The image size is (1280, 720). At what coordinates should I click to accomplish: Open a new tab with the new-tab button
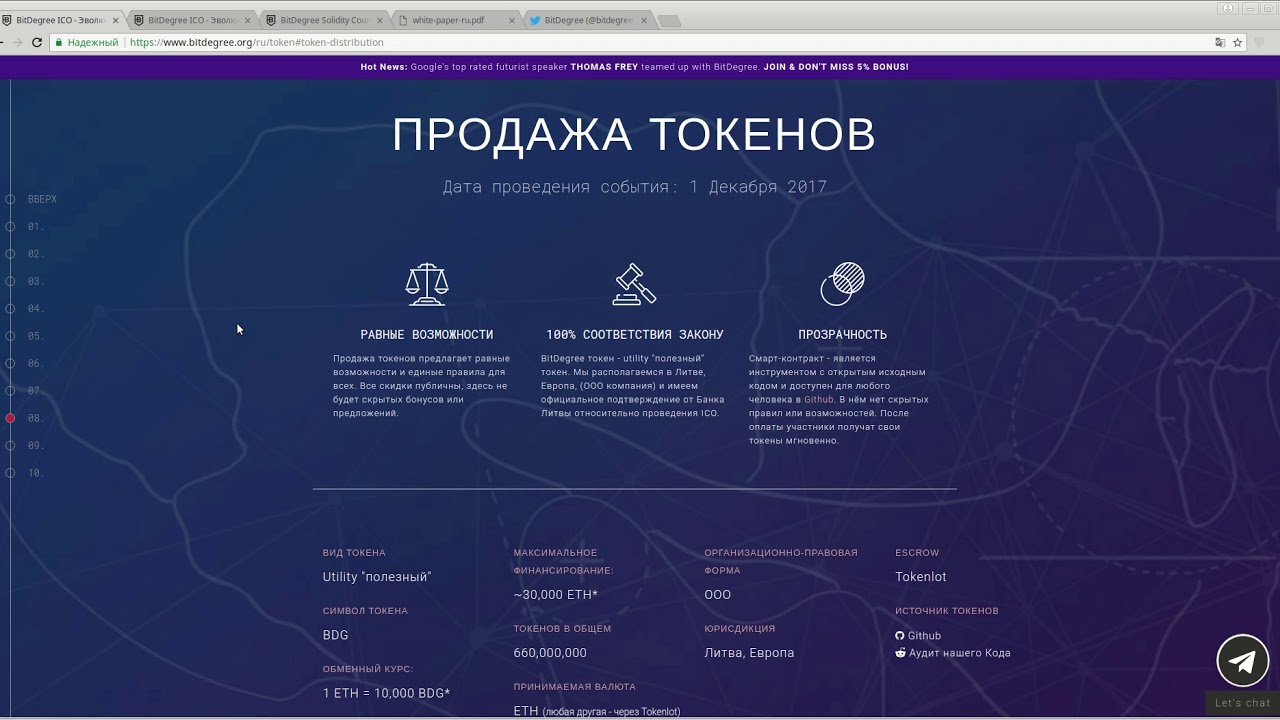click(670, 21)
